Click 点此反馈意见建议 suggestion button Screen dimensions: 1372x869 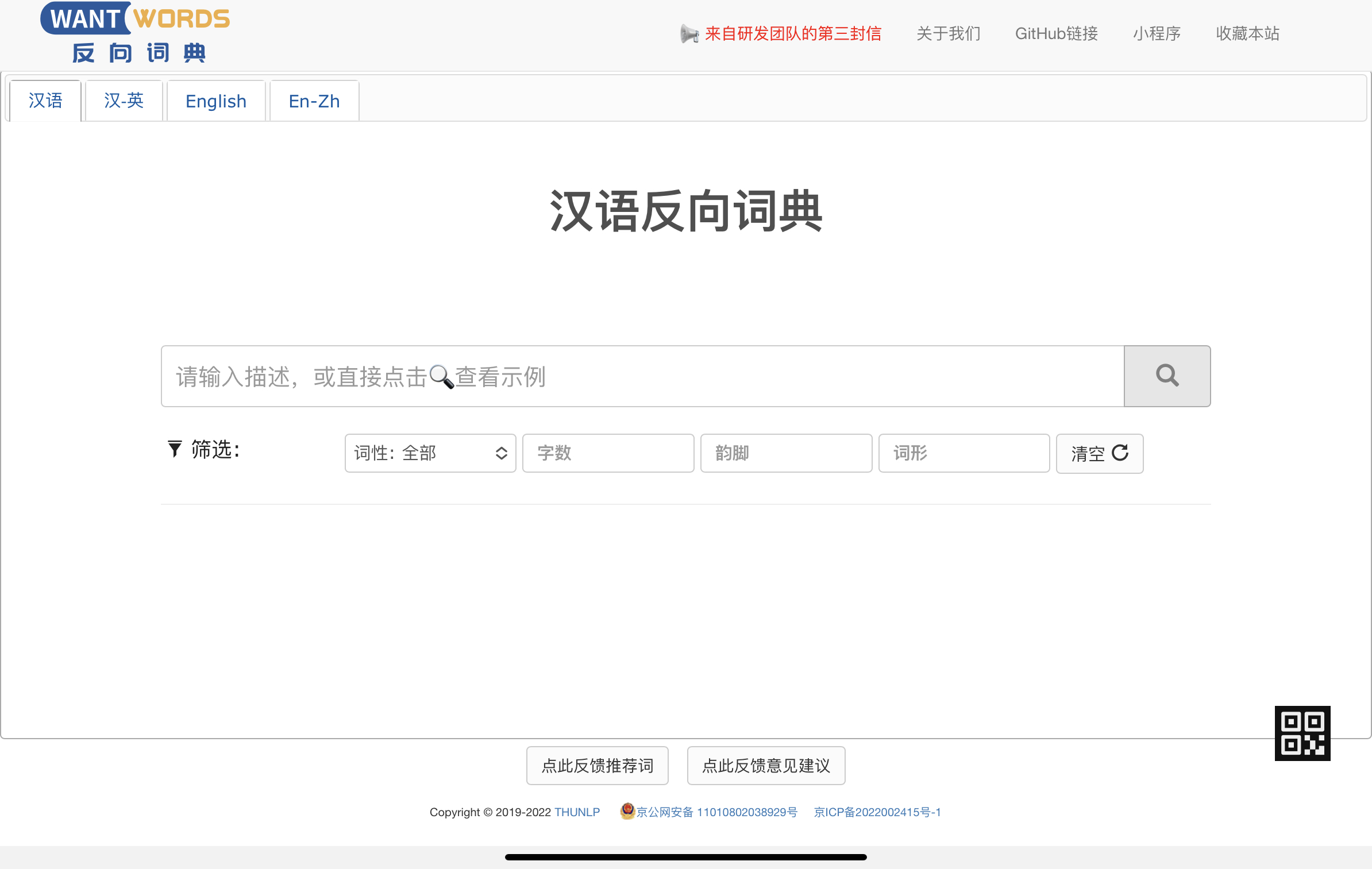766,766
